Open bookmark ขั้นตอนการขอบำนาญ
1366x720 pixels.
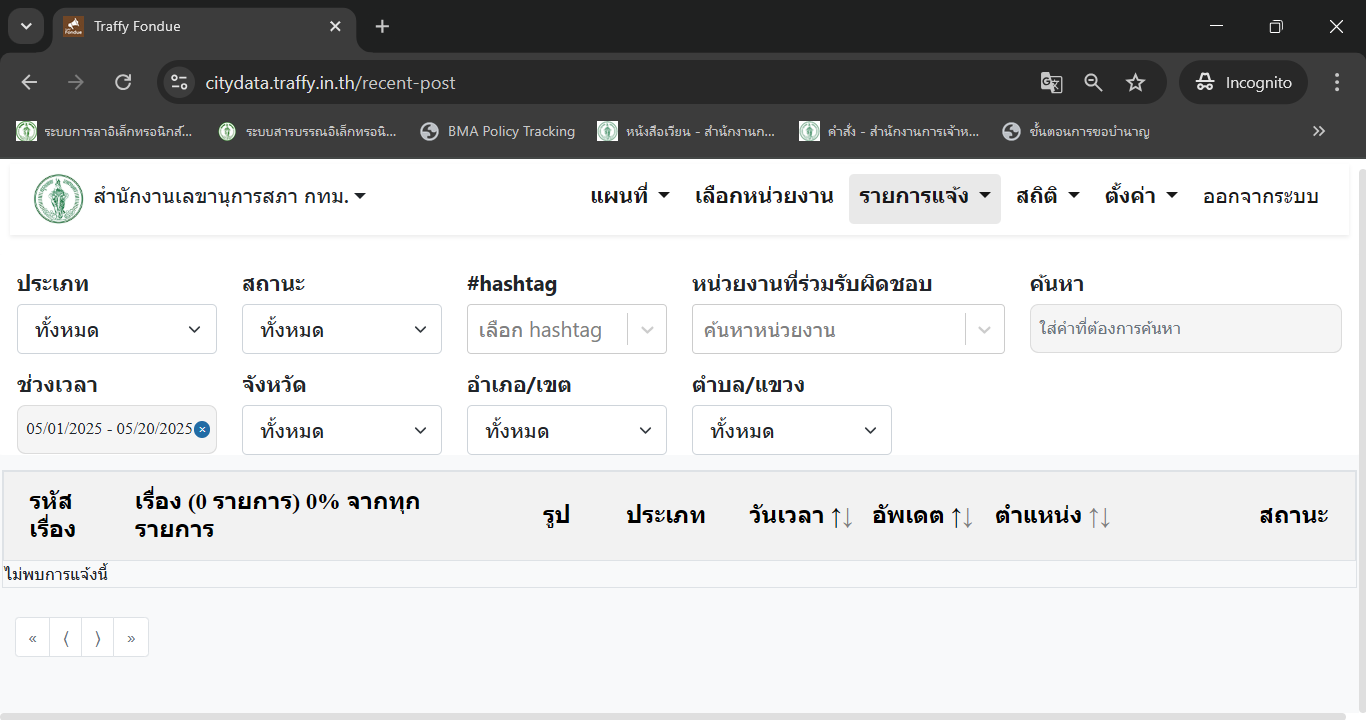pos(1076,131)
